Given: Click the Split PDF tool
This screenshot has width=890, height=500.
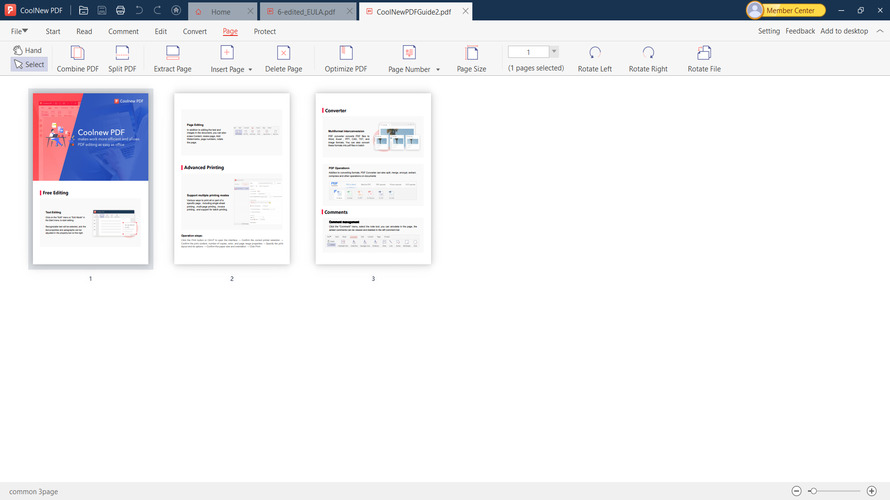Looking at the screenshot, I should [x=122, y=52].
